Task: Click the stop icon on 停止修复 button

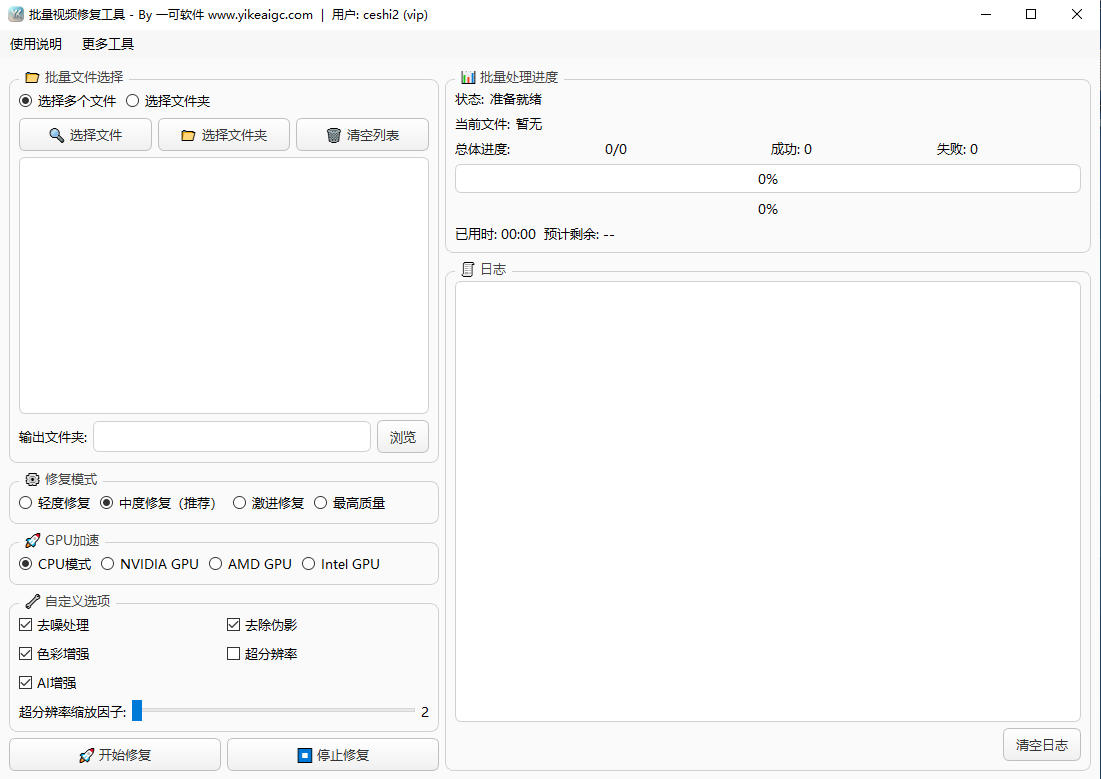Action: [x=304, y=754]
